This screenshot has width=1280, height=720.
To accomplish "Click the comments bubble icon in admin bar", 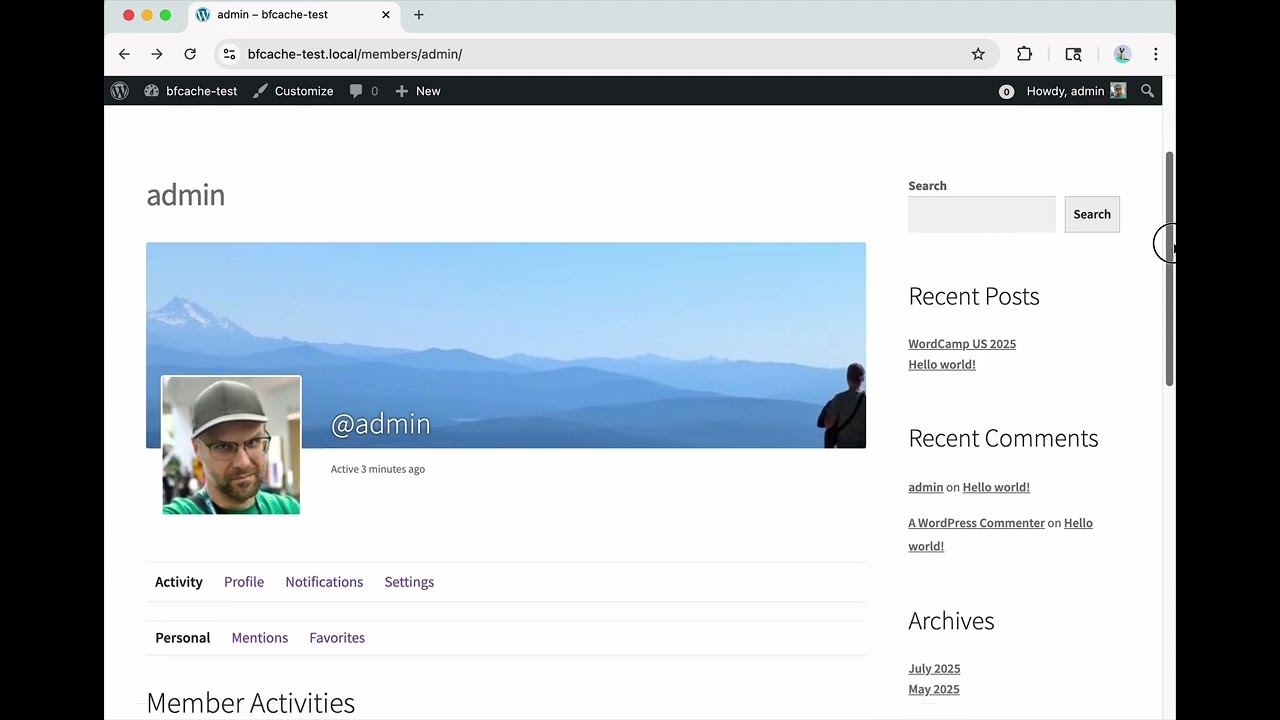I will (356, 91).
